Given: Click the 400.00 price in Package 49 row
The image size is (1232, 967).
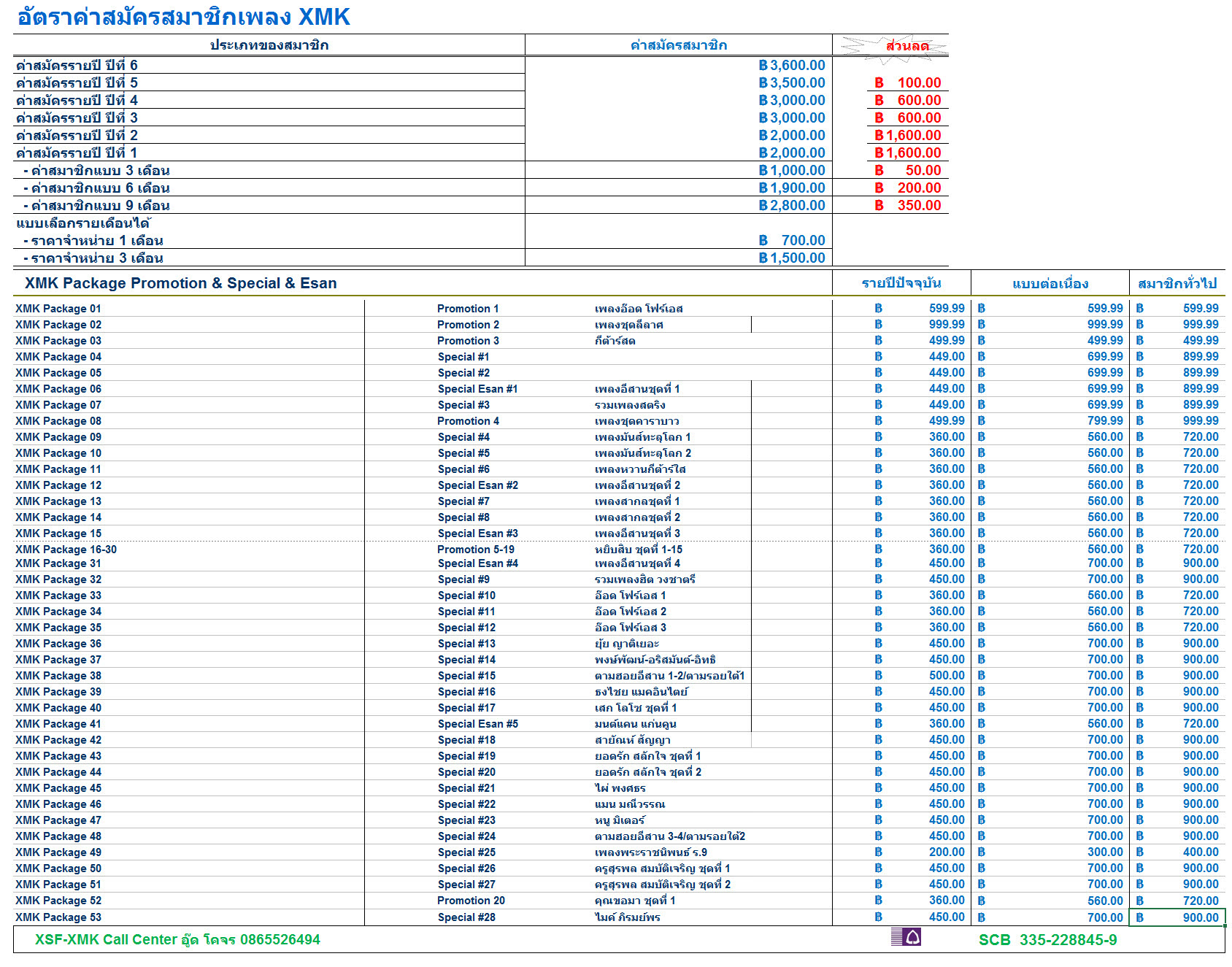Looking at the screenshot, I should tap(1201, 852).
